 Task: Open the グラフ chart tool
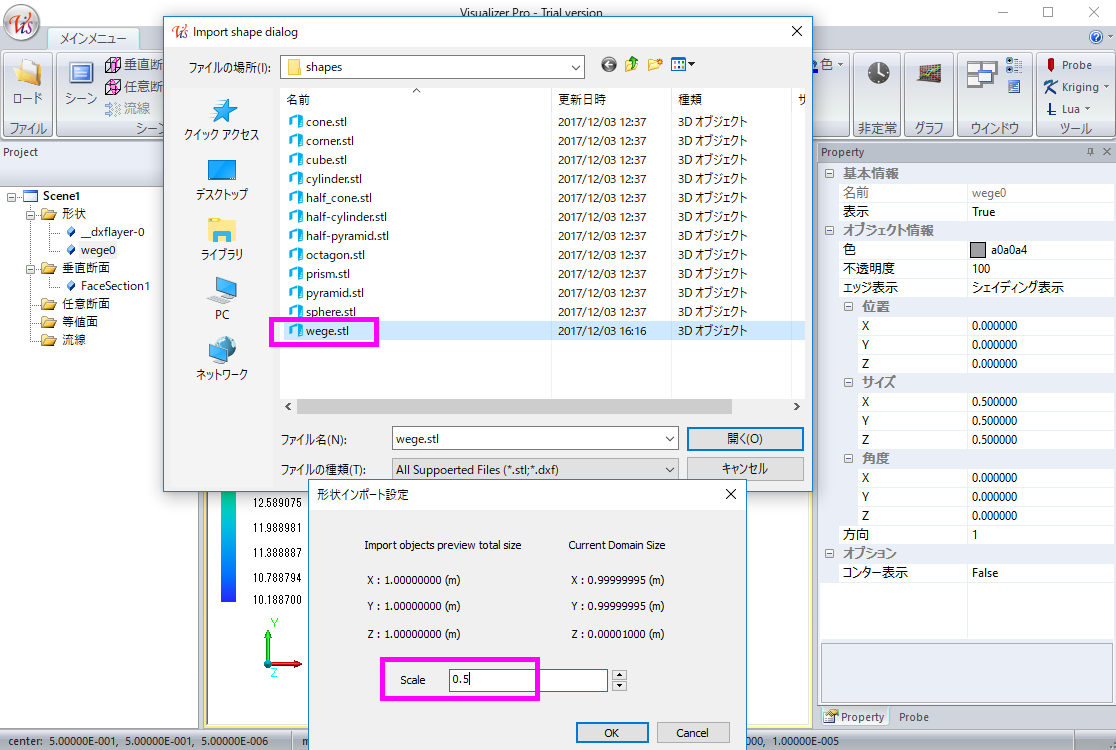(x=929, y=75)
